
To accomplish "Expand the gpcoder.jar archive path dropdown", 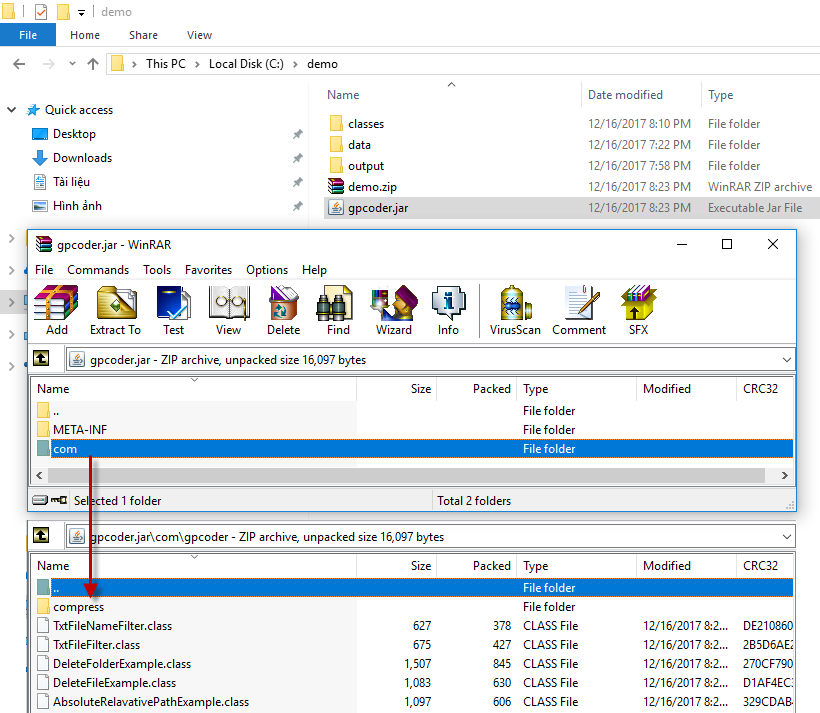I will pyautogui.click(x=786, y=360).
